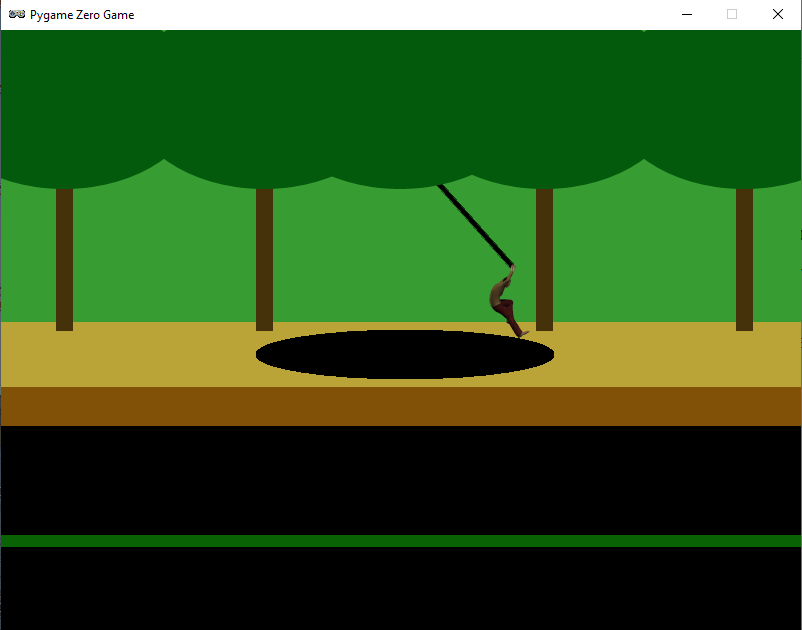Maximize the Pygame Zero Game window
Image resolution: width=802 pixels, height=630 pixels.
pyautogui.click(x=733, y=14)
